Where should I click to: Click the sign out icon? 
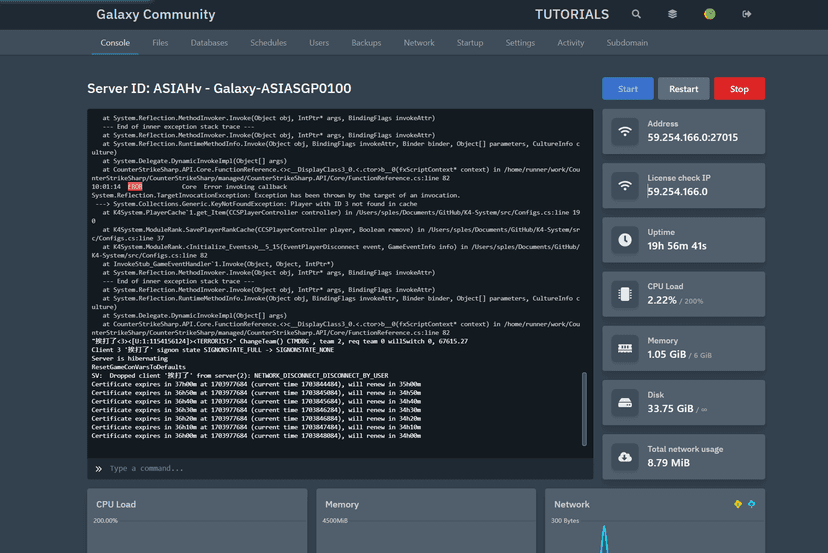(x=747, y=14)
